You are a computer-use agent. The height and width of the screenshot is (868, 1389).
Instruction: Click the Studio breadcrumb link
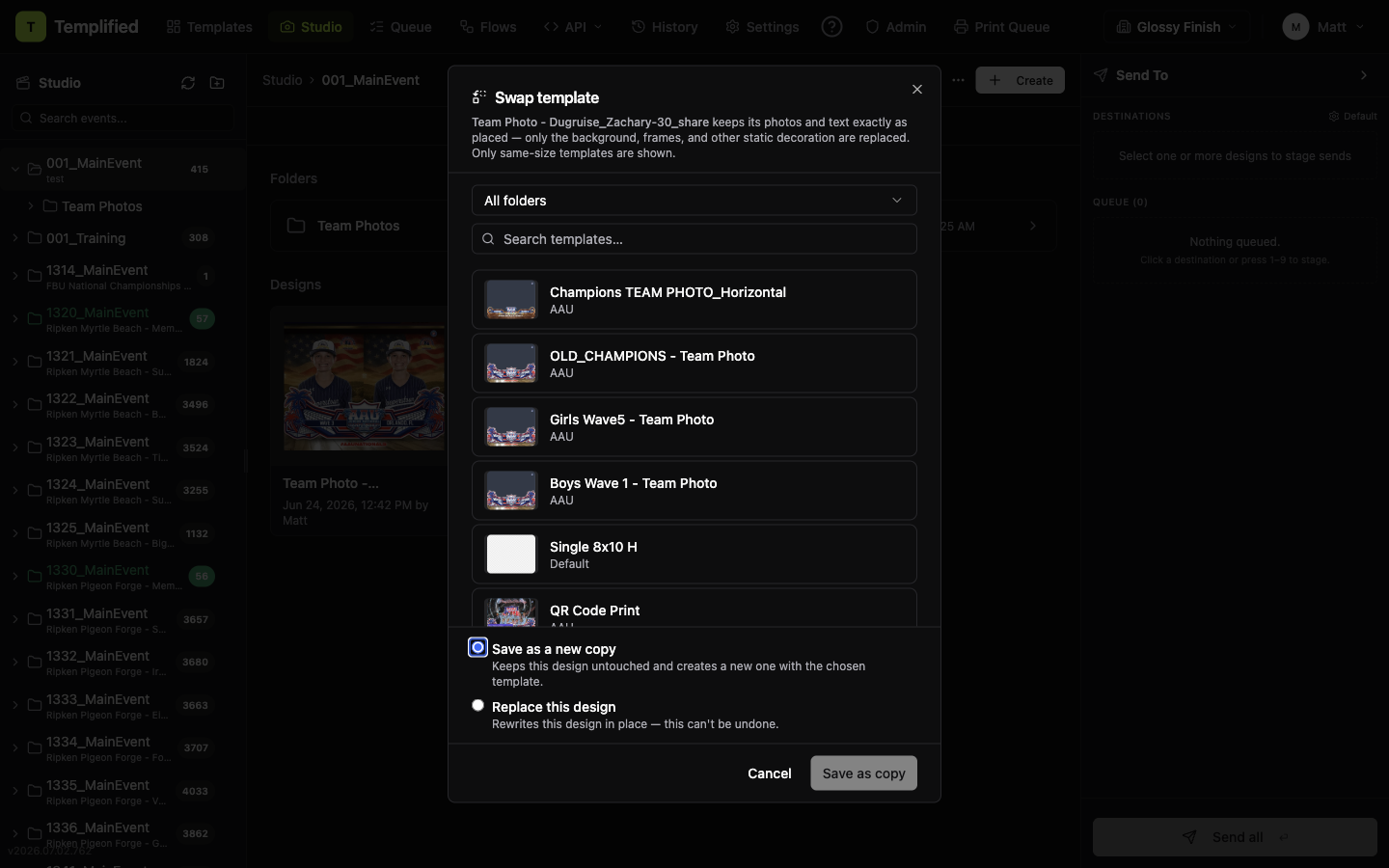click(x=282, y=80)
